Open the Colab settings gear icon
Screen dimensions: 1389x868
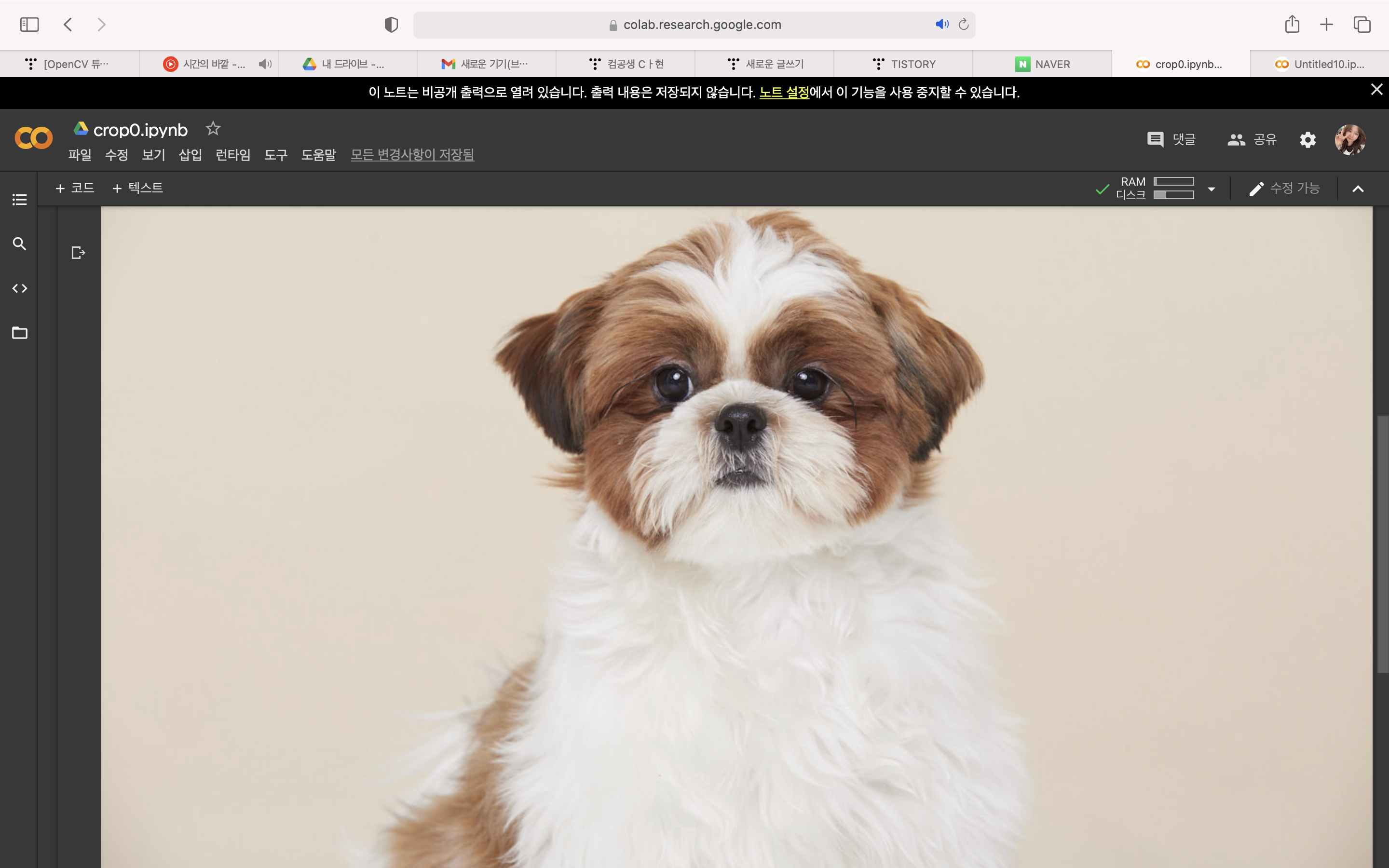coord(1307,139)
